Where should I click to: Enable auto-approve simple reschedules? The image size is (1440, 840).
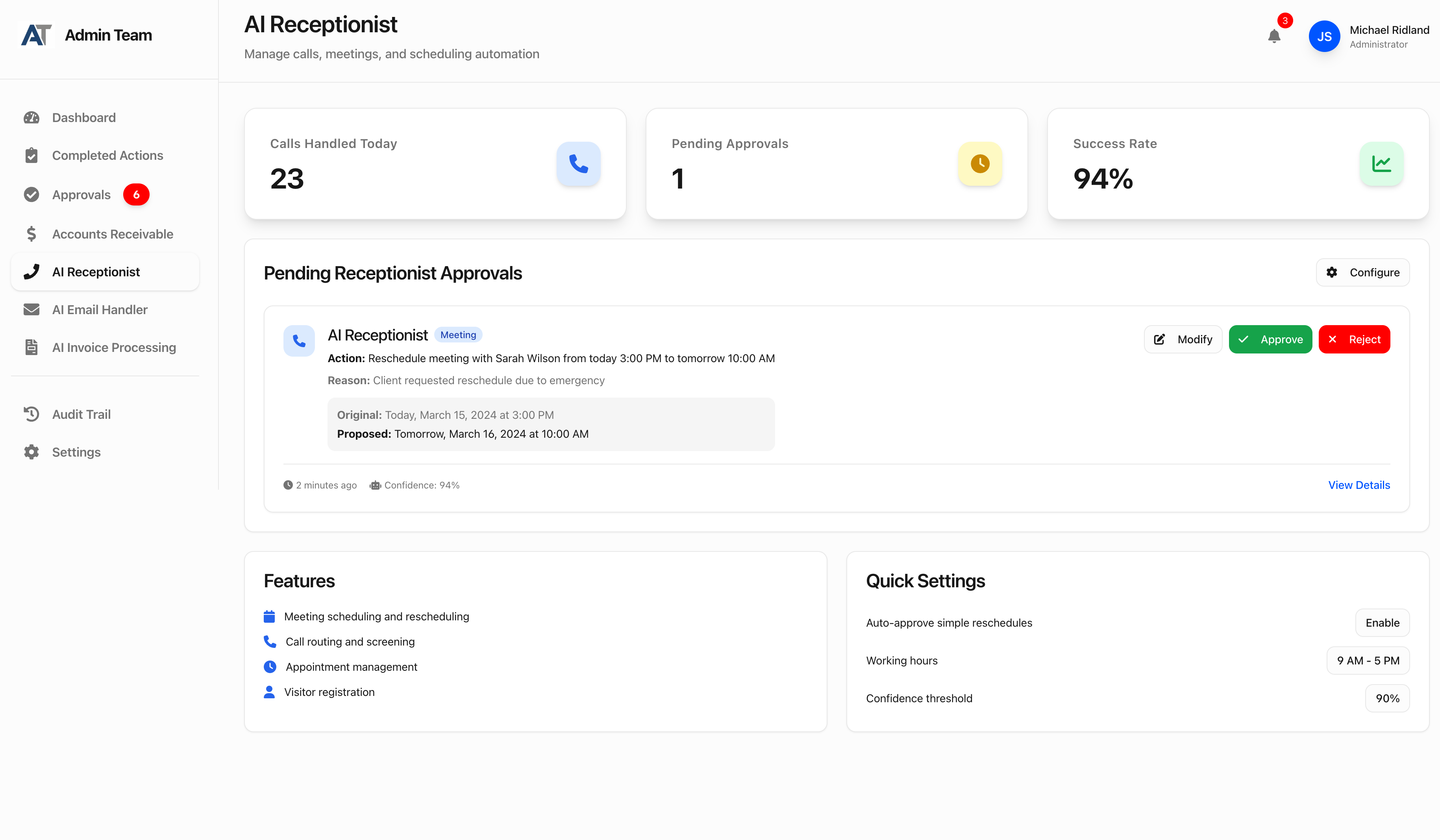[1383, 623]
